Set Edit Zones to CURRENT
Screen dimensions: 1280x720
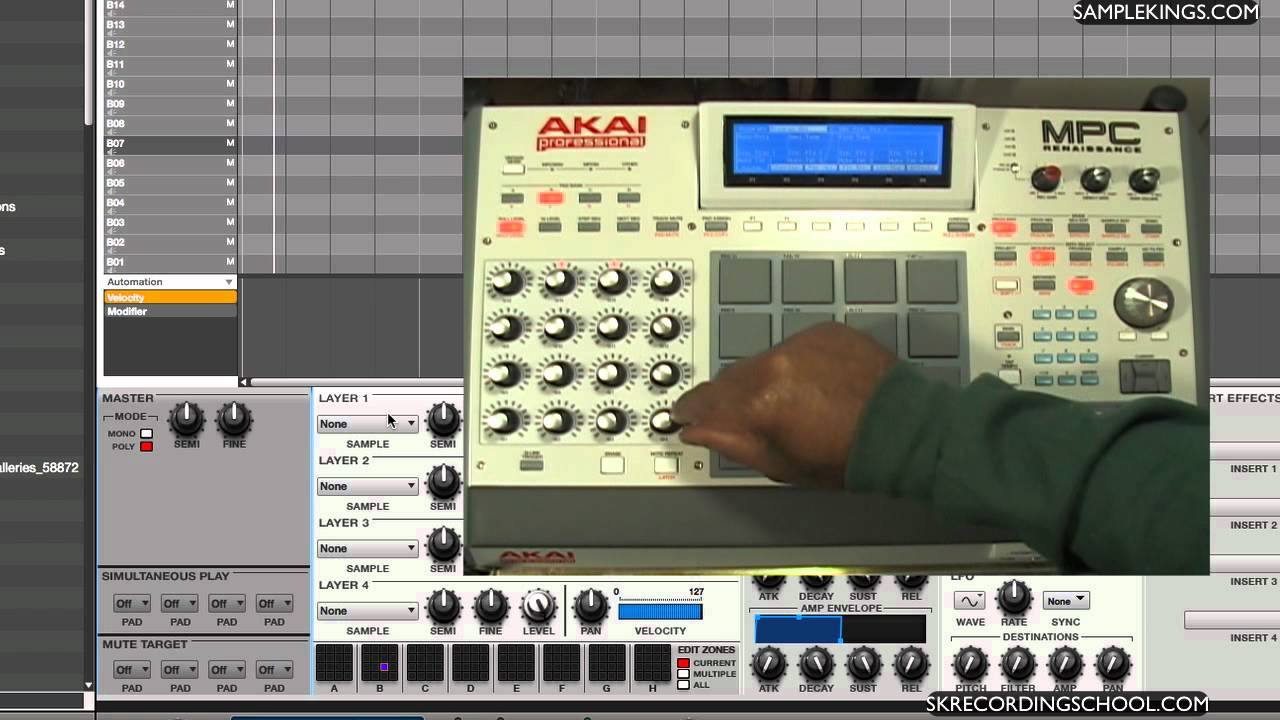click(684, 663)
